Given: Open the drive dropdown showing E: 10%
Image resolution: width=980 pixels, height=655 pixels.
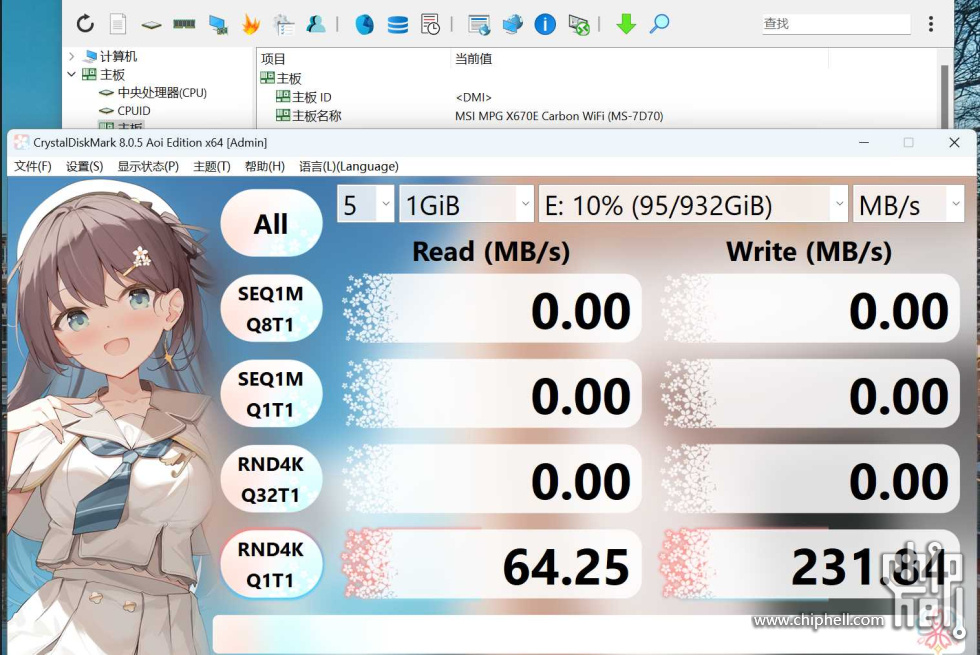Looking at the screenshot, I should click(692, 204).
